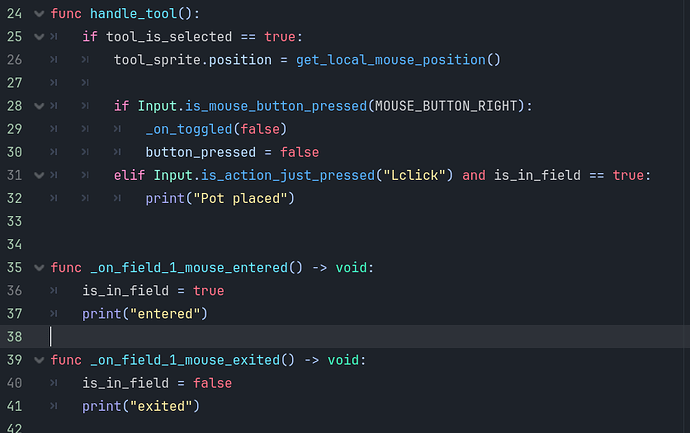
Task: Click the print("entered") statement
Action: (145, 314)
